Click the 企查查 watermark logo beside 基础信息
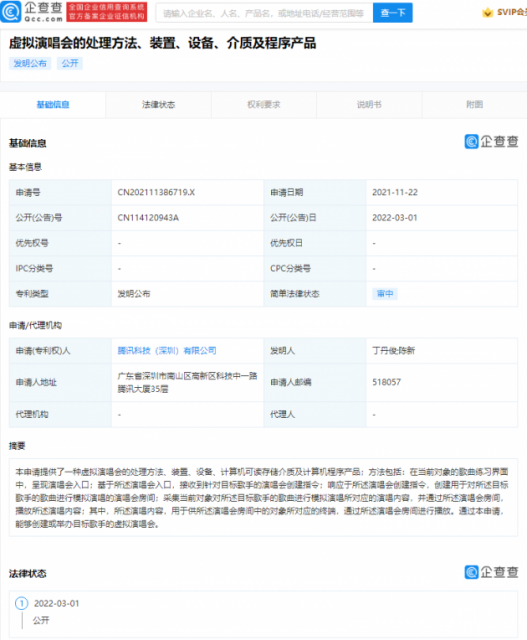Screen dimensions: 527x640 [x=491, y=142]
